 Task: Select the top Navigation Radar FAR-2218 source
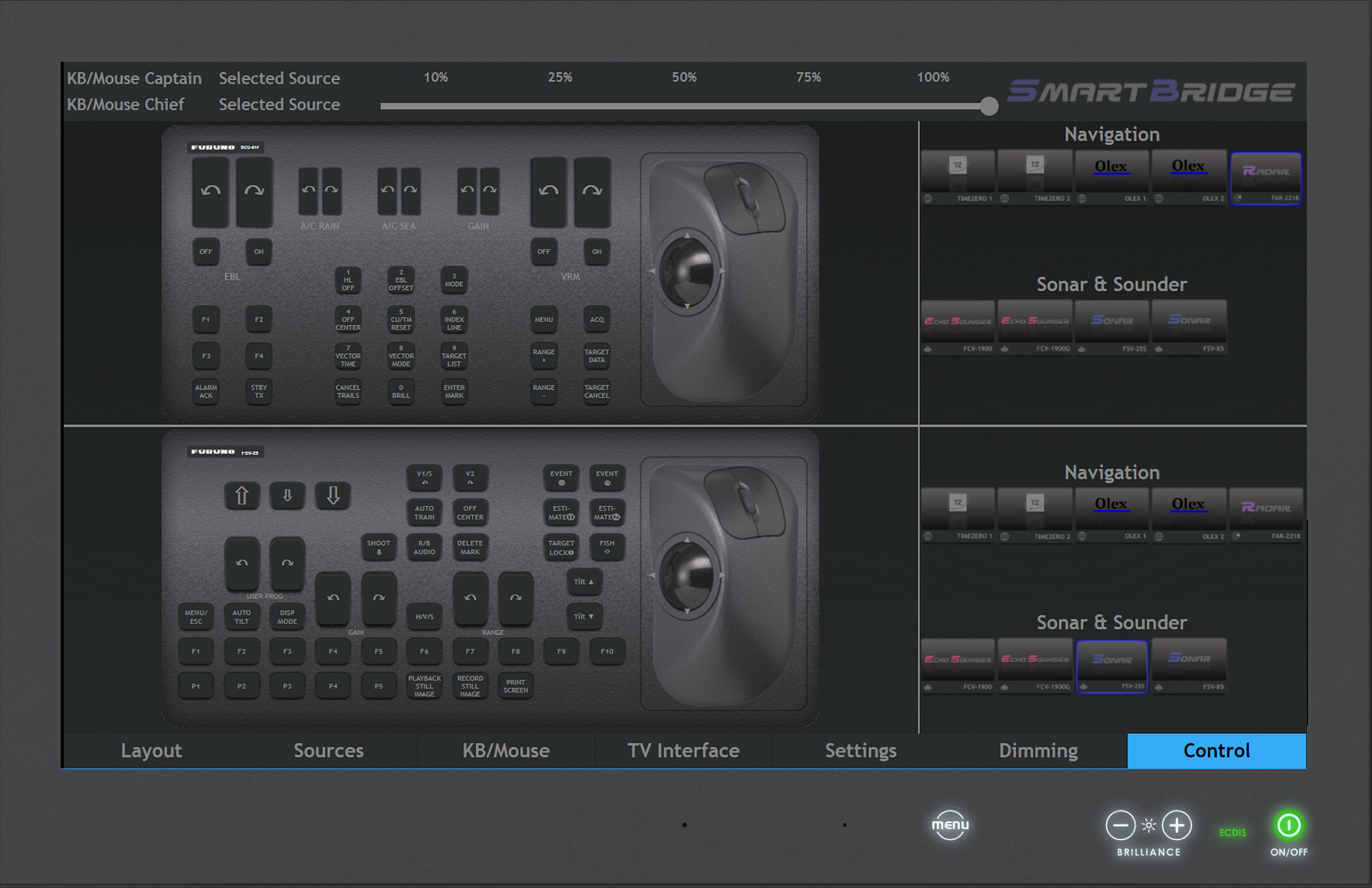coord(1266,178)
